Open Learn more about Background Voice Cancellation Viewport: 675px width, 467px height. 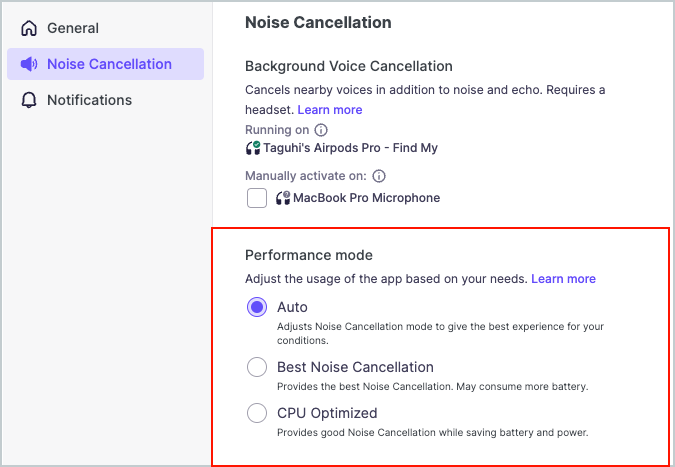tap(330, 109)
